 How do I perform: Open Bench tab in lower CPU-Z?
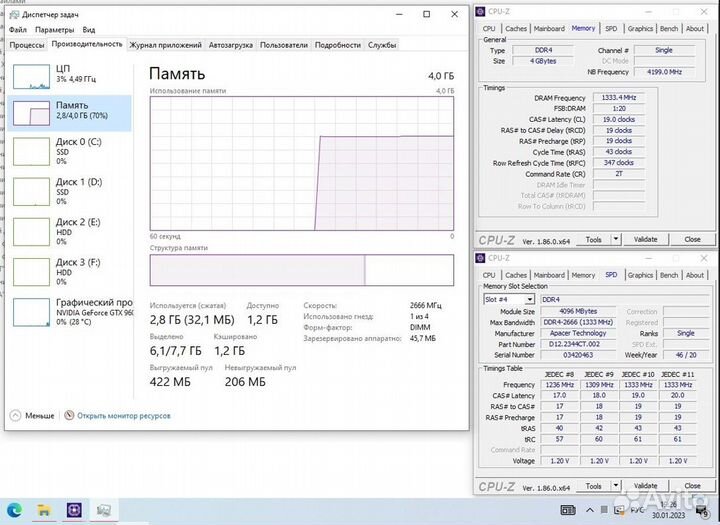click(669, 275)
